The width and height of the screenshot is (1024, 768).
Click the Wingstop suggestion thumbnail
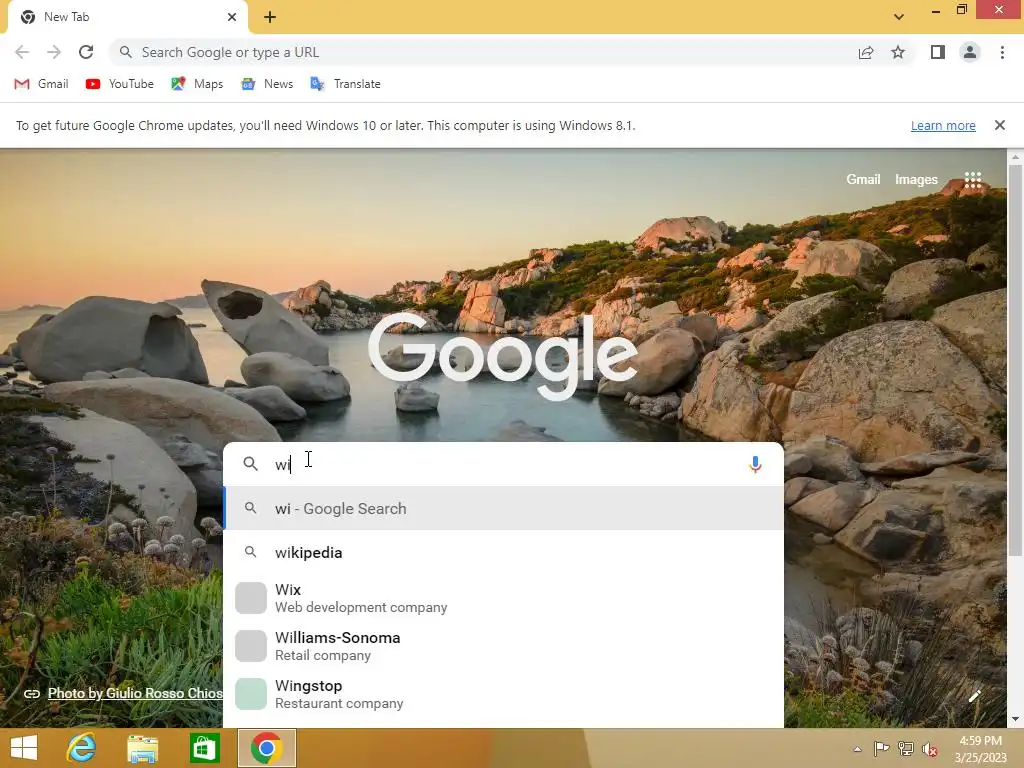[251, 694]
